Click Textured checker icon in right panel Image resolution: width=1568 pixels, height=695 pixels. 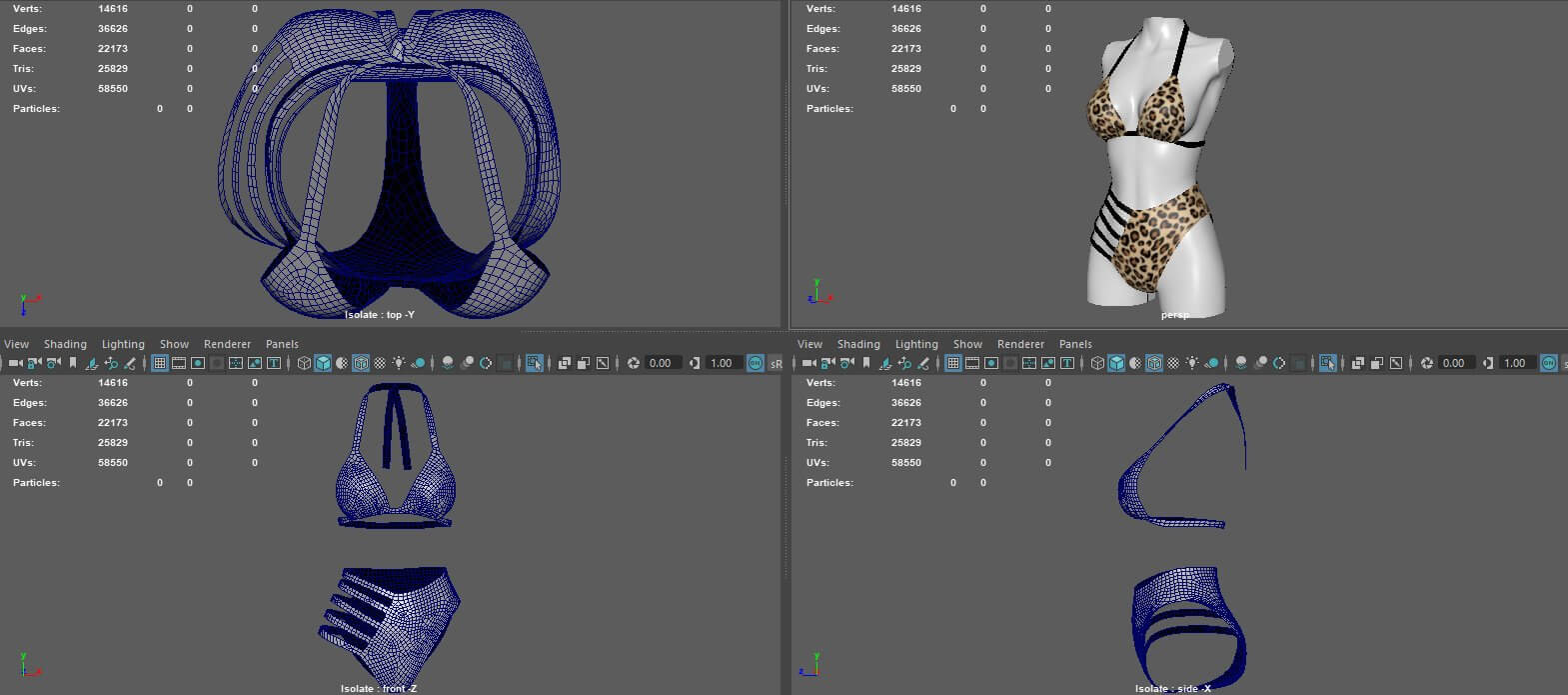[x=1173, y=363]
